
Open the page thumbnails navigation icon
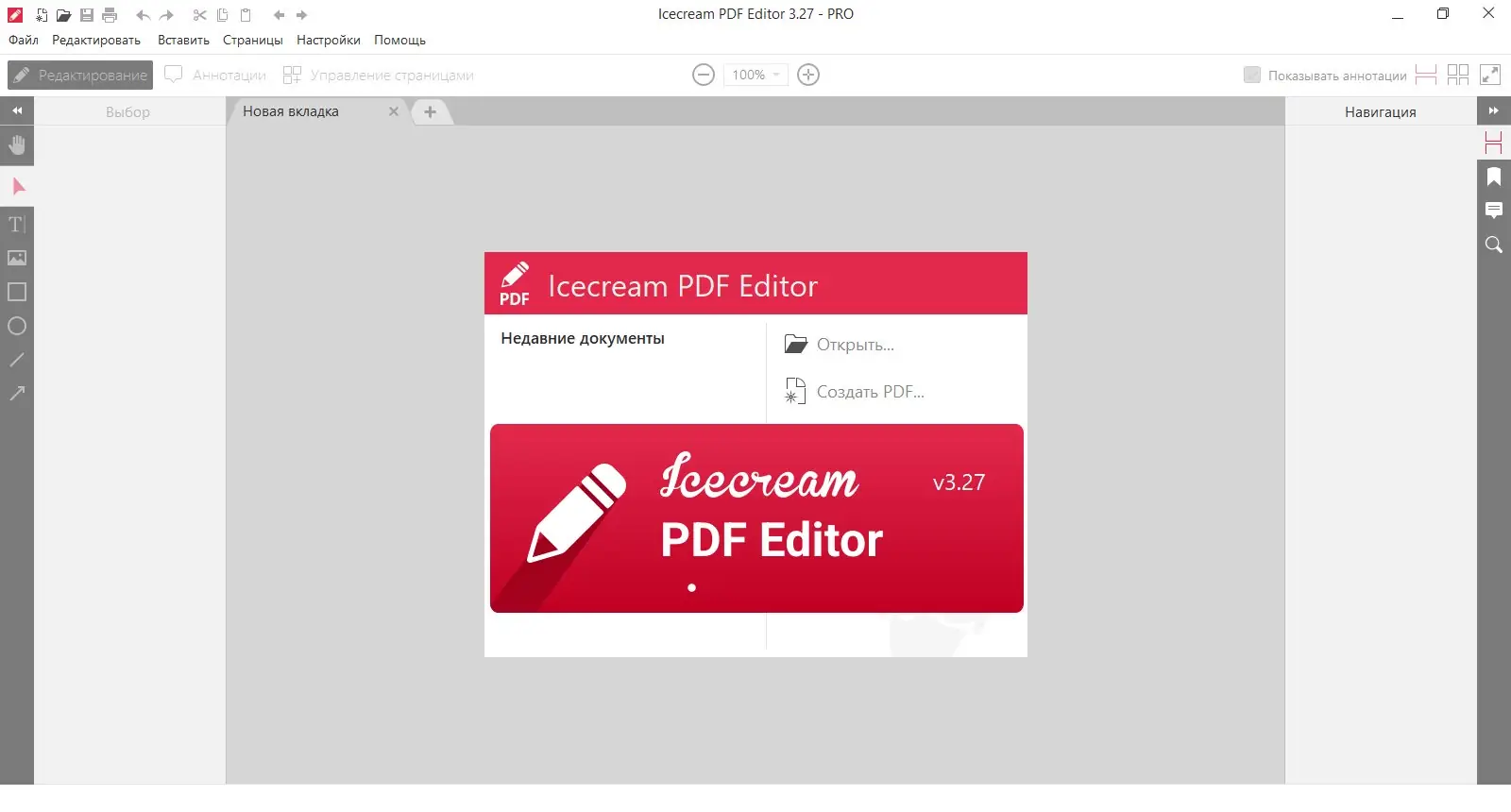tap(1494, 144)
